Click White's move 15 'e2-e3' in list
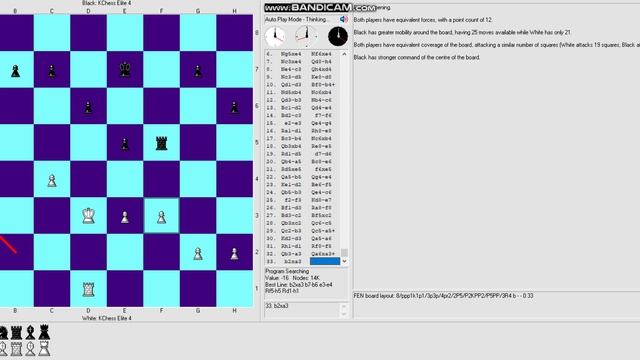The width and height of the screenshot is (640, 360). click(293, 123)
